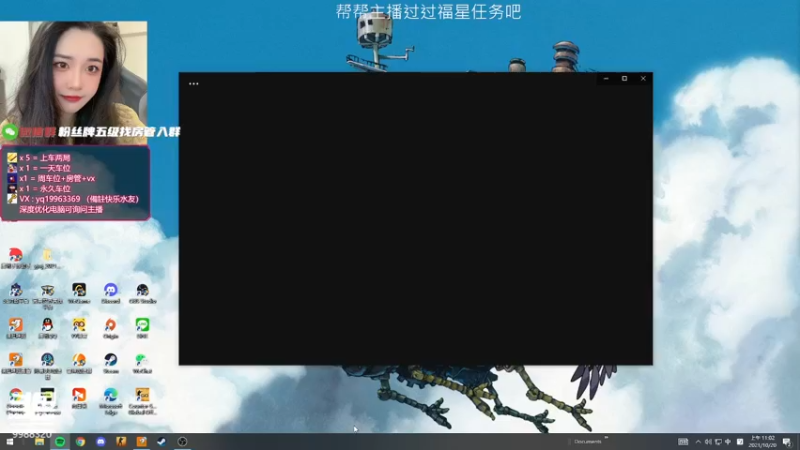Launch CS:GO from the taskbar
Viewport: 800px width, 450px height.
[x=121, y=442]
